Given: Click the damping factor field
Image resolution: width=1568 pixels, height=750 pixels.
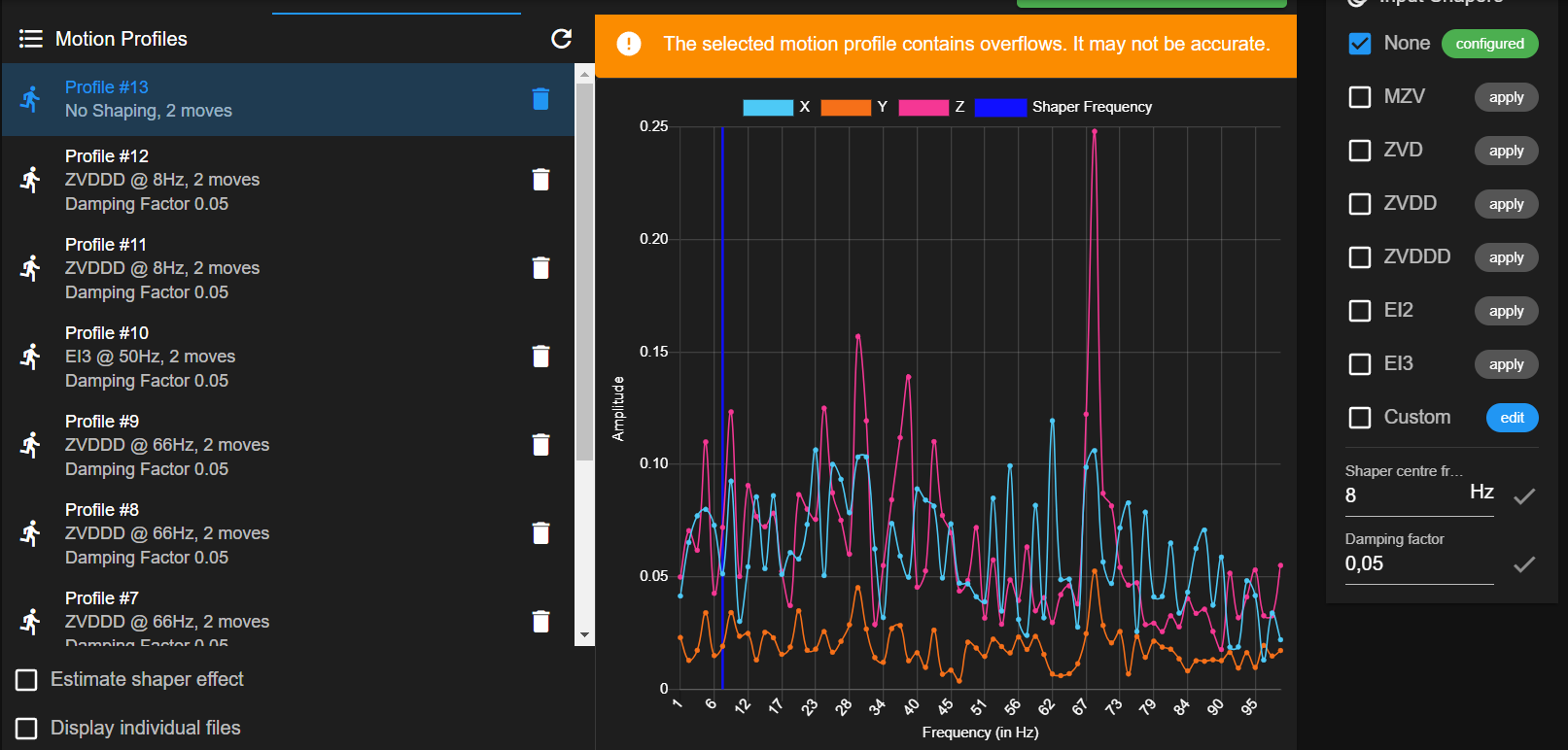Looking at the screenshot, I should click(1418, 563).
